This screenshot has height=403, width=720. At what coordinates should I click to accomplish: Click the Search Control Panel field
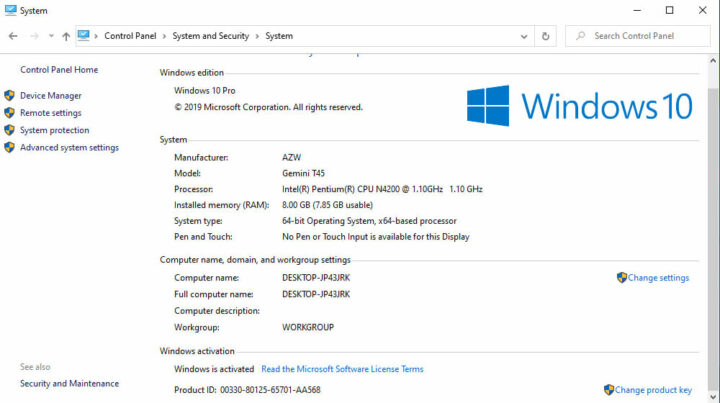coord(637,36)
